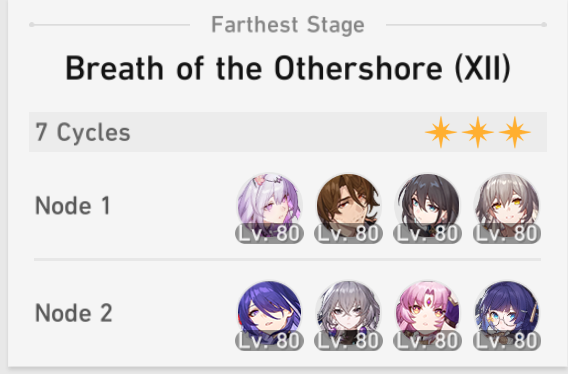Select the 7 Cycles result row
568x374 pixels.
point(288,132)
